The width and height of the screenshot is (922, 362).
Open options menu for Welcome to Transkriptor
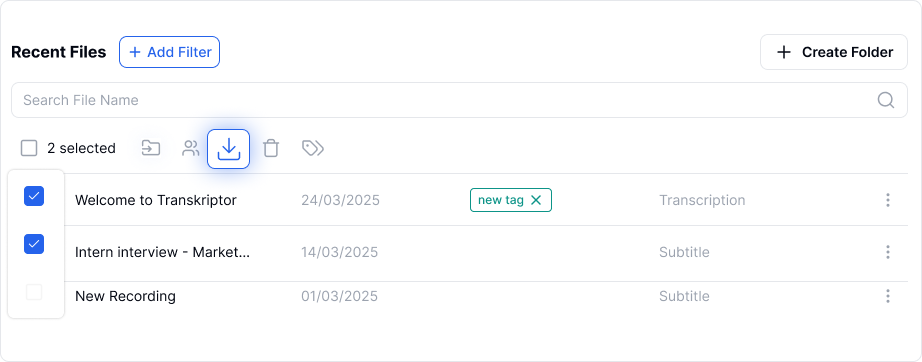tap(888, 200)
